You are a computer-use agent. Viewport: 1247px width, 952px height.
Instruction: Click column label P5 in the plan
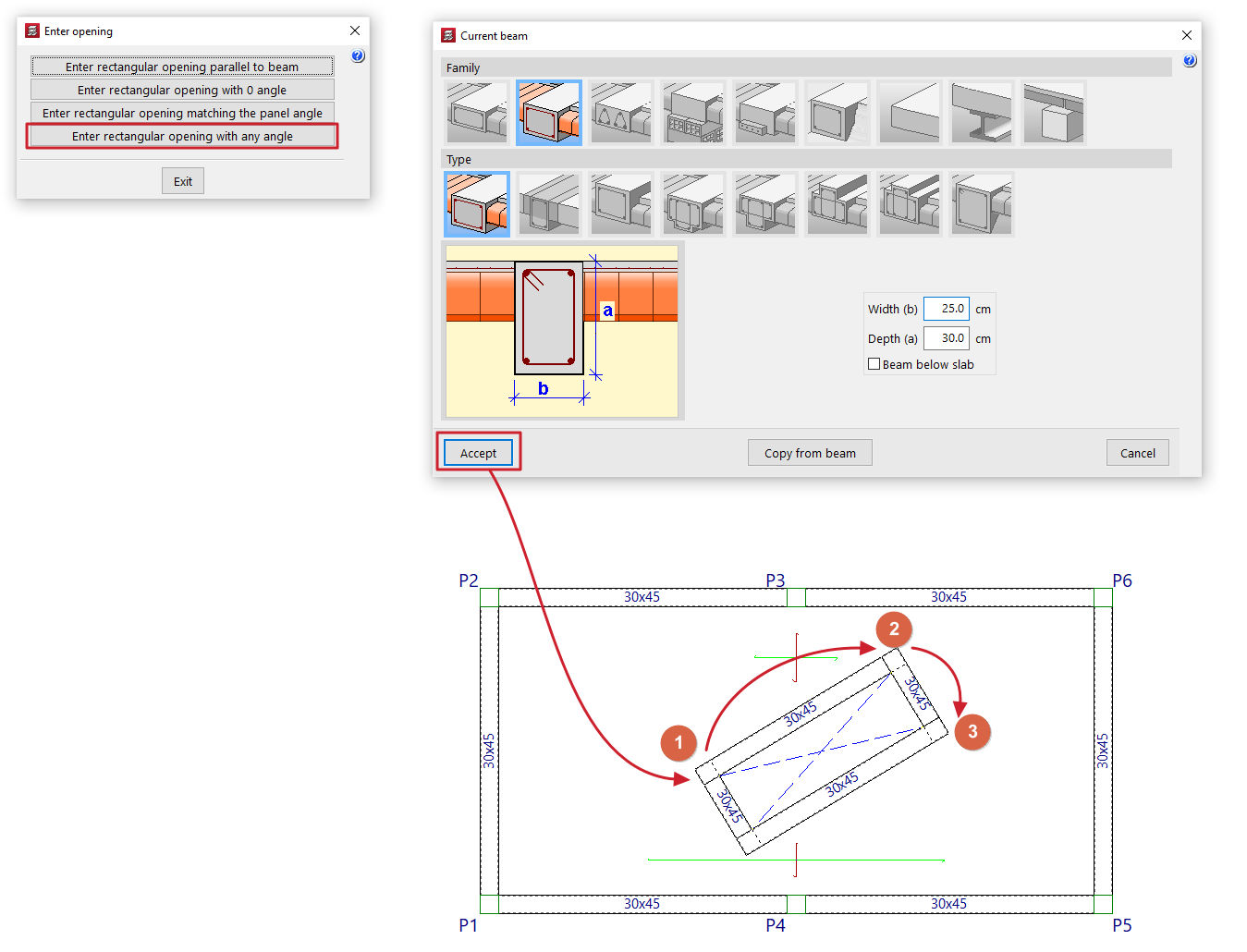[x=1122, y=925]
